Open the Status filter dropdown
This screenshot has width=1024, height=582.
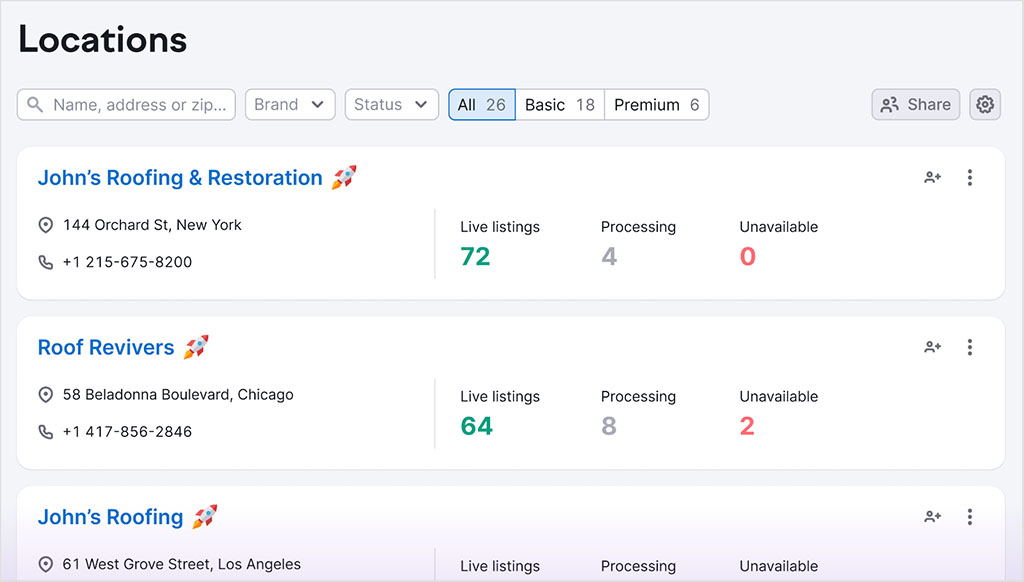tap(391, 104)
